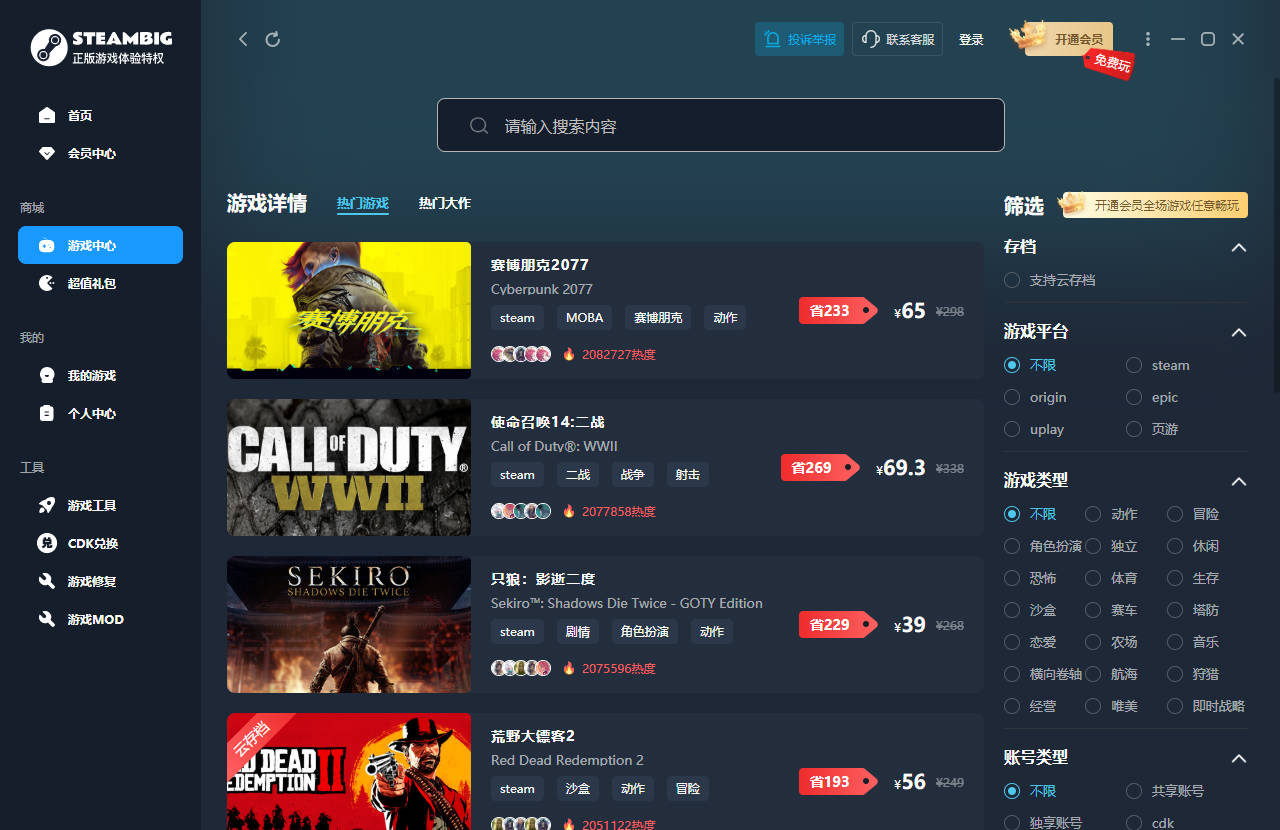Switch to 热门游戏 tab
This screenshot has width=1280, height=830.
tap(362, 204)
